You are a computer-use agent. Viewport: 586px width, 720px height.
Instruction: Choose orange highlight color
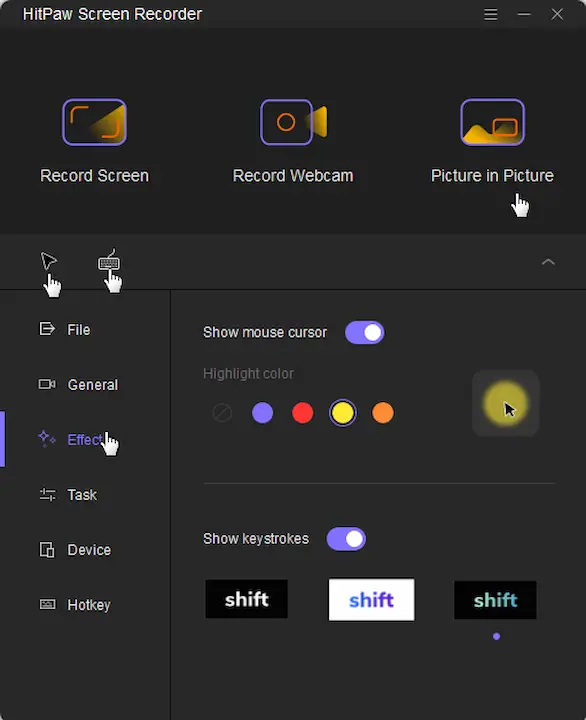pos(383,412)
